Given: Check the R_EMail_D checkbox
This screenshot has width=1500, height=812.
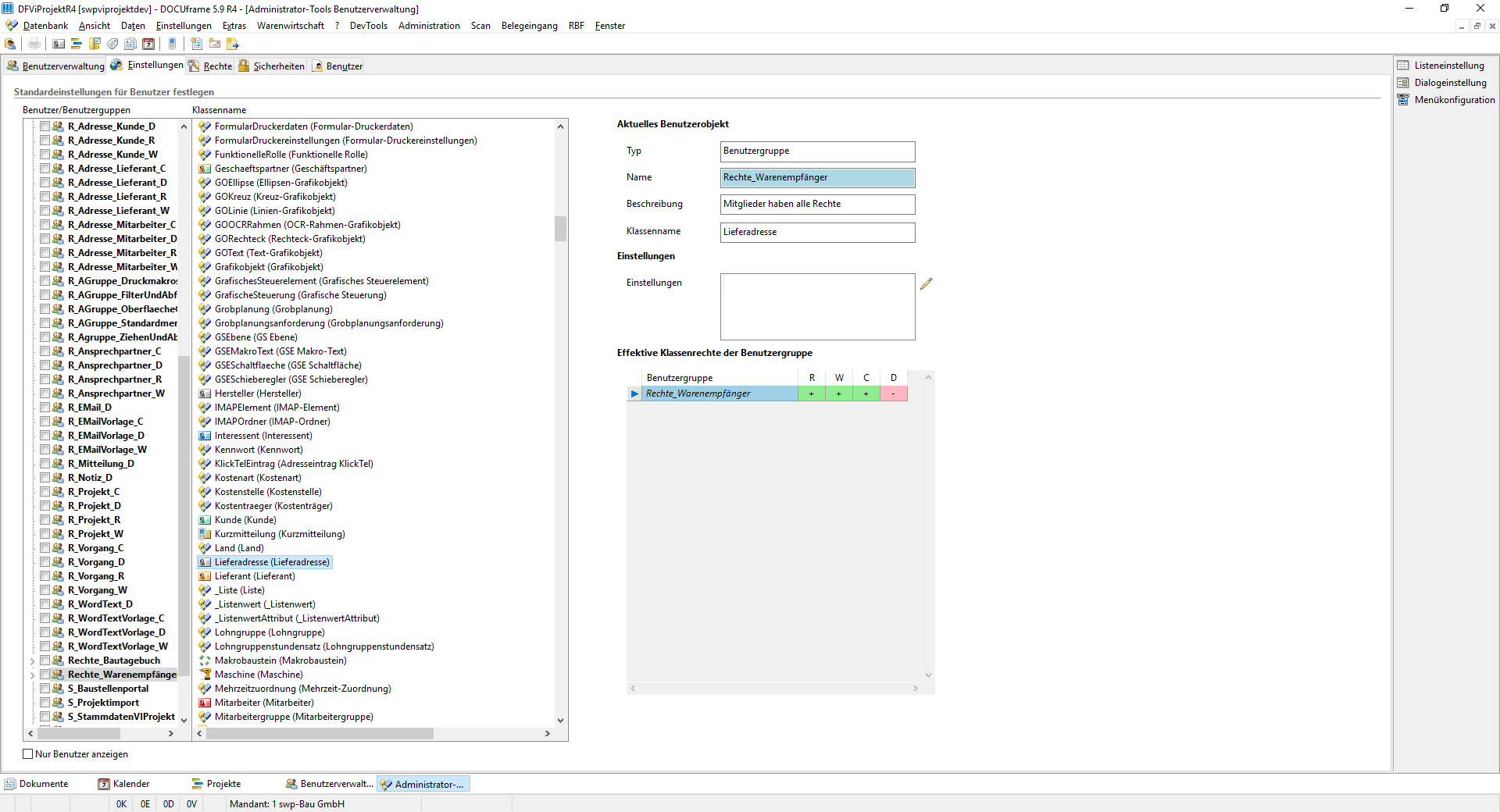Looking at the screenshot, I should pyautogui.click(x=45, y=408).
